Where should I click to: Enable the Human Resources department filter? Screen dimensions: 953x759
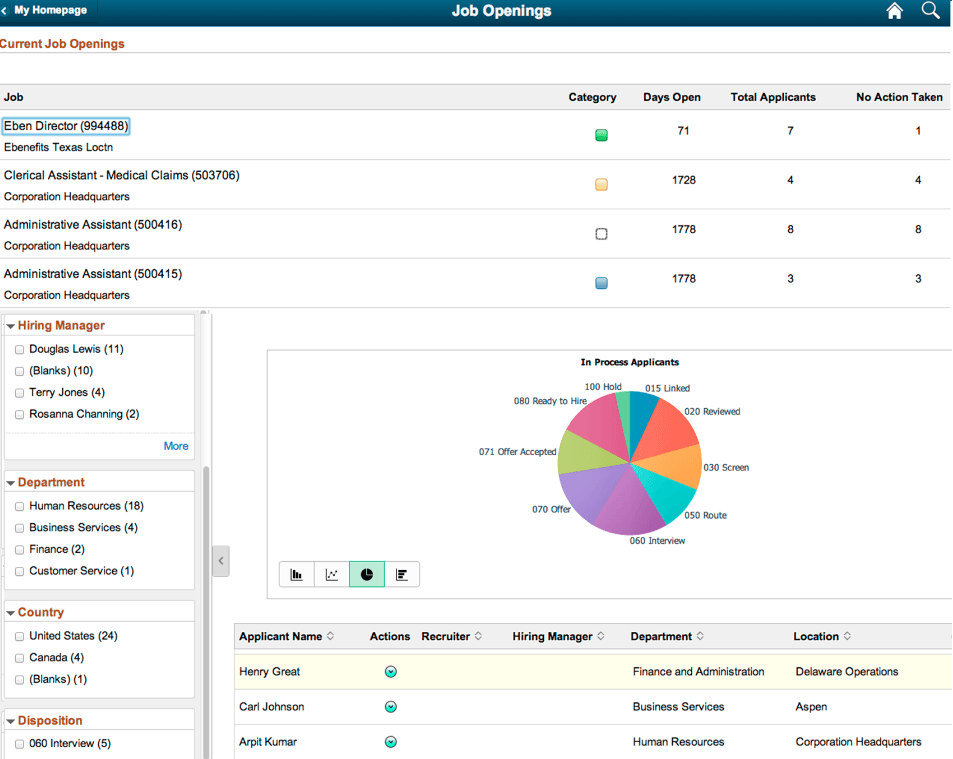[x=18, y=506]
